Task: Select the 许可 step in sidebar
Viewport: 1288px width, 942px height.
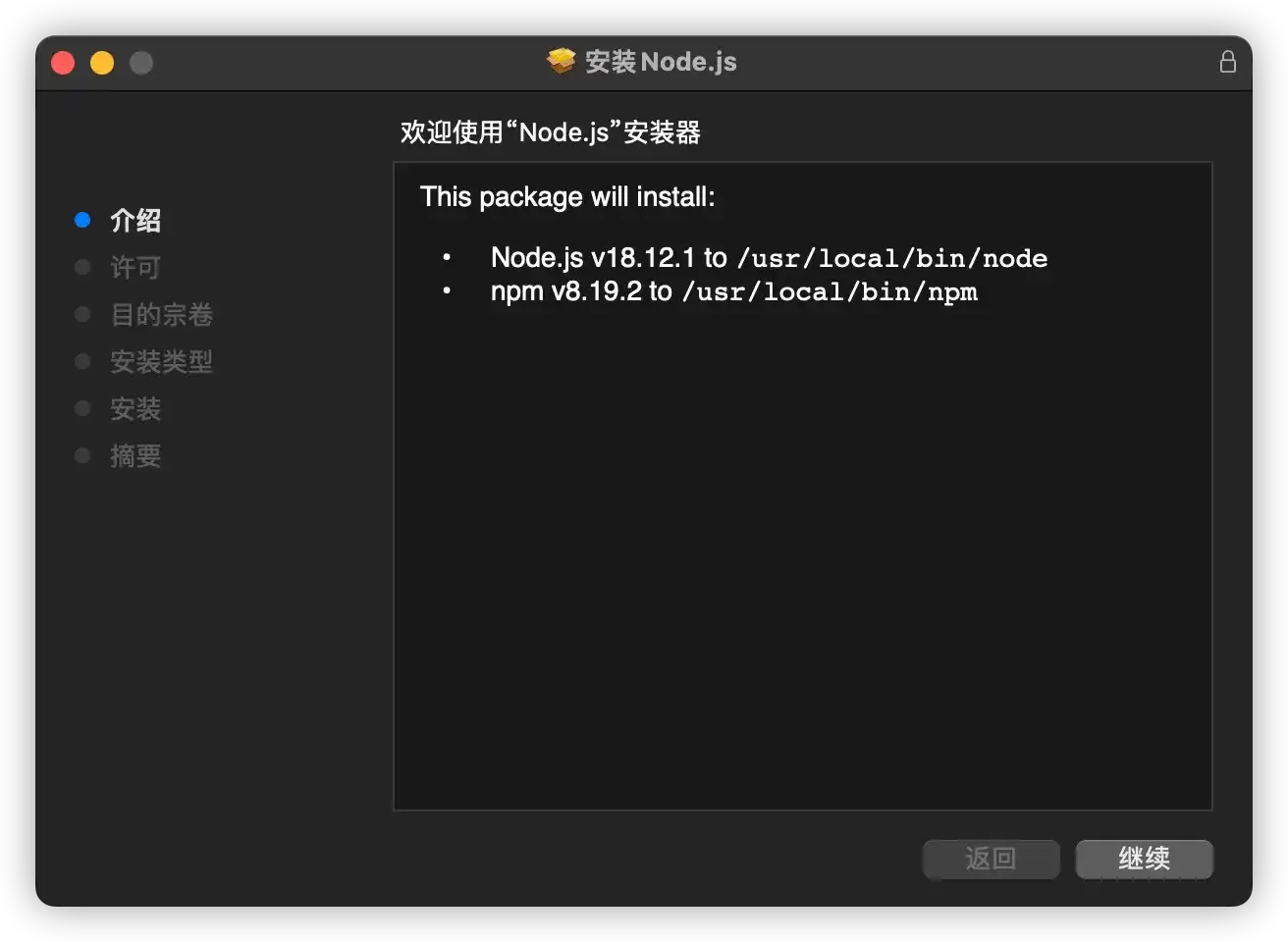Action: (x=135, y=268)
